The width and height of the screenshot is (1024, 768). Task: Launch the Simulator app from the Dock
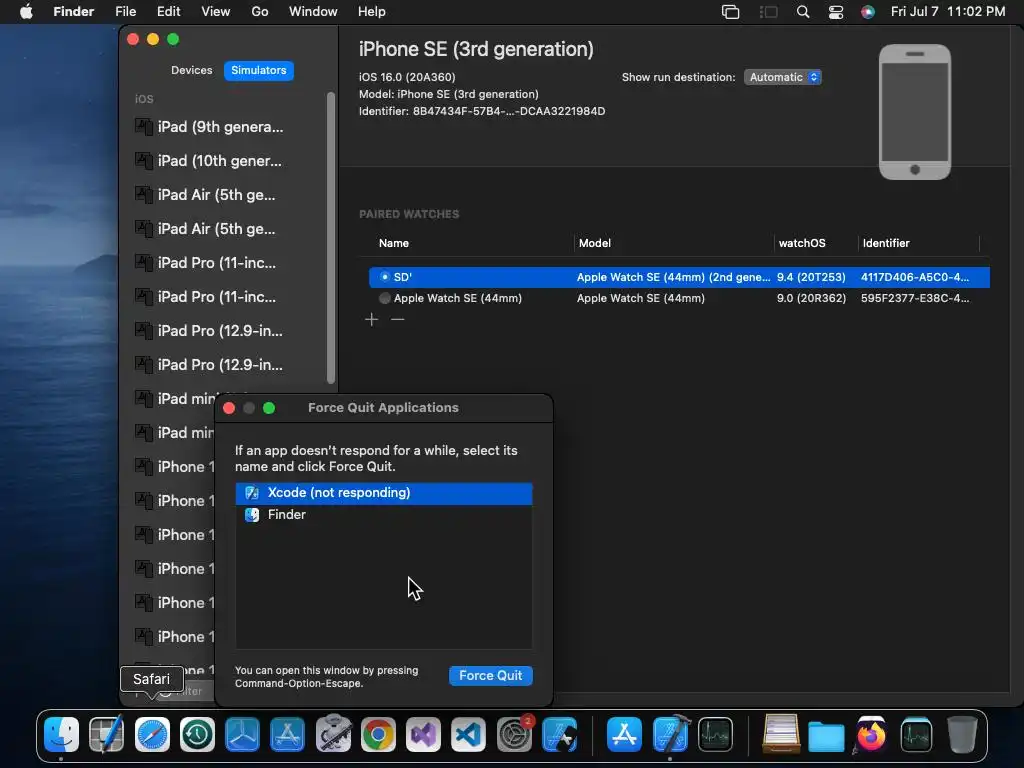point(559,735)
